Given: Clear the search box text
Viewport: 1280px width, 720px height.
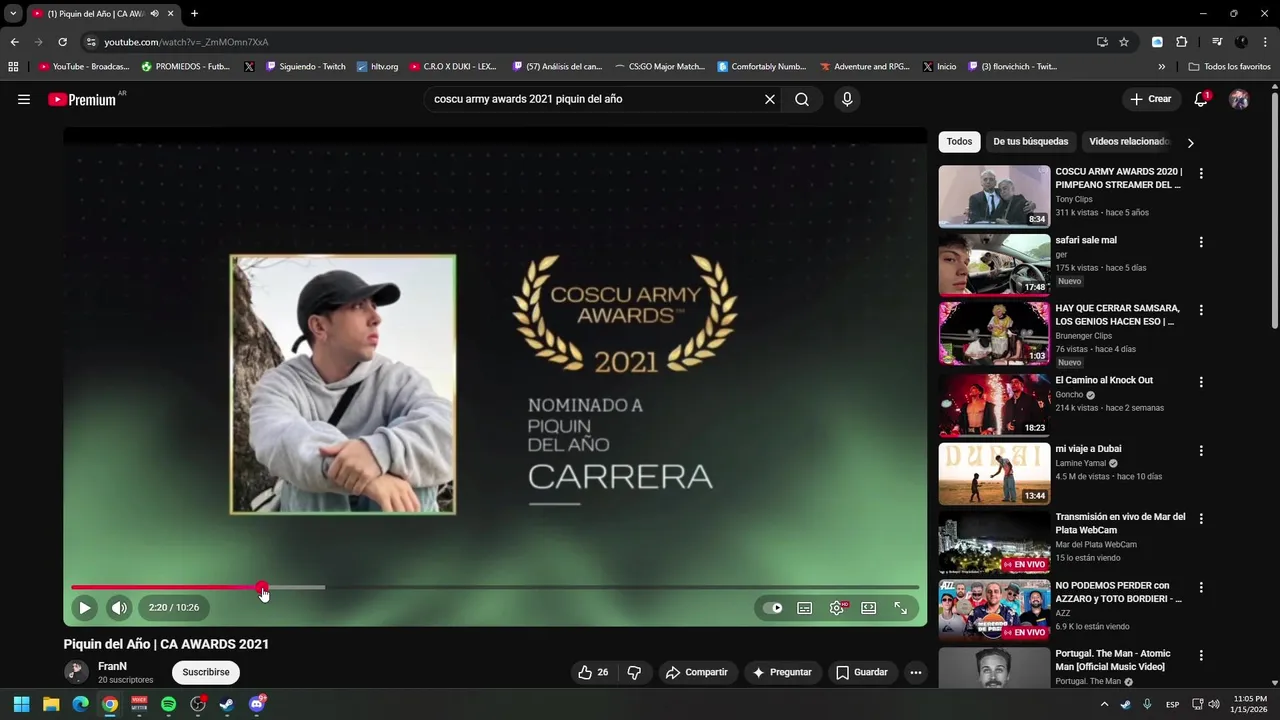Looking at the screenshot, I should pyautogui.click(x=770, y=99).
